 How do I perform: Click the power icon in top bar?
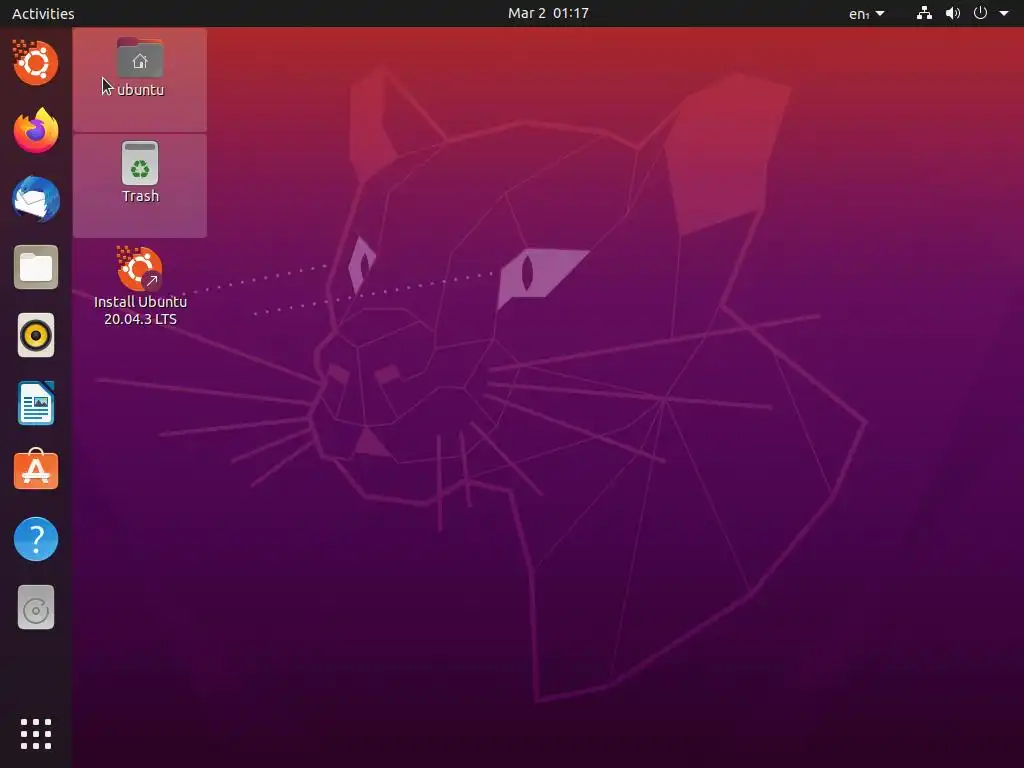point(980,13)
